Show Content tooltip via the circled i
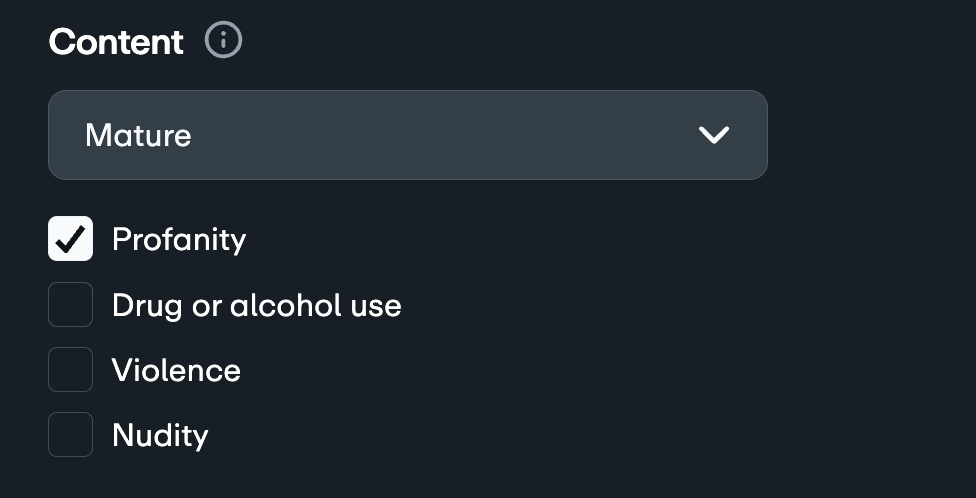The width and height of the screenshot is (976, 498). pyautogui.click(x=224, y=41)
